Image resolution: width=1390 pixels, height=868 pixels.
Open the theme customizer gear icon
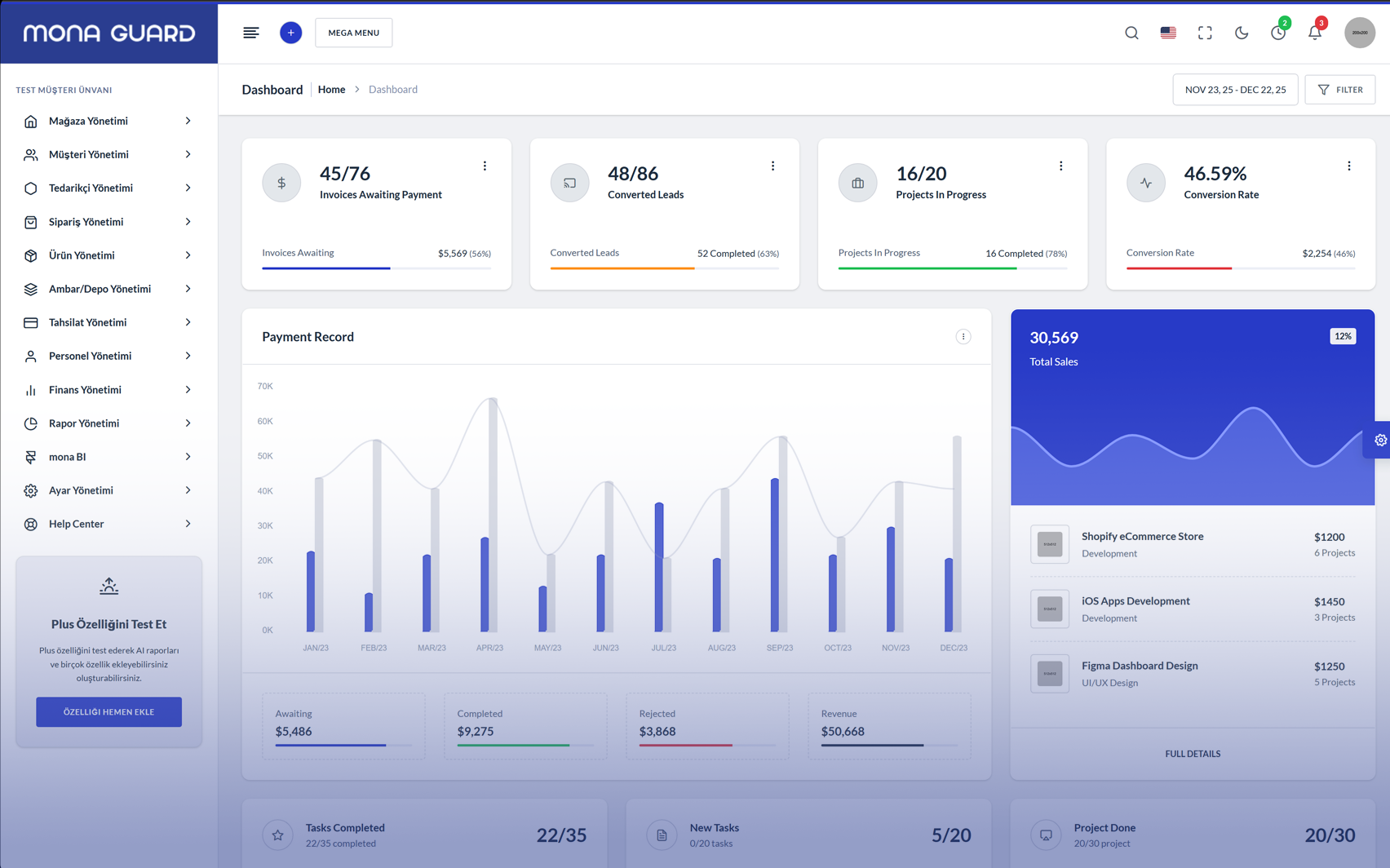pos(1380,440)
